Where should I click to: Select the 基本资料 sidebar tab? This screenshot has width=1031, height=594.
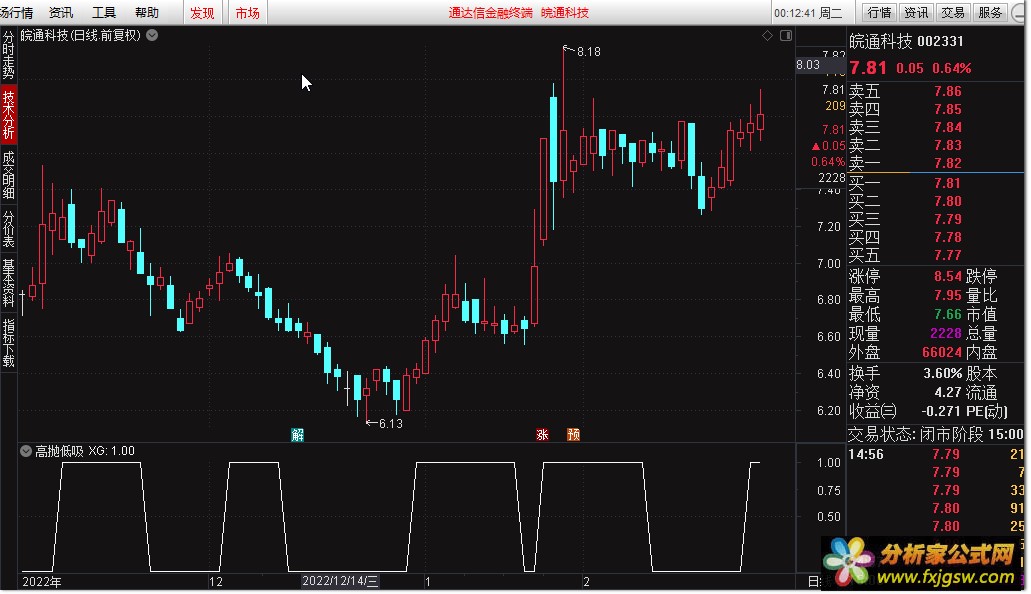pyautogui.click(x=9, y=283)
